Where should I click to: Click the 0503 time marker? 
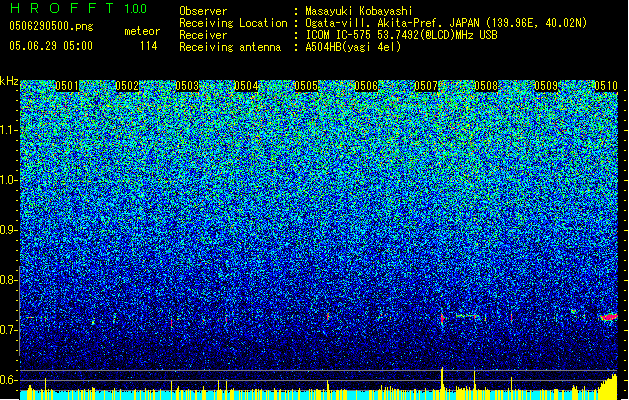point(187,86)
